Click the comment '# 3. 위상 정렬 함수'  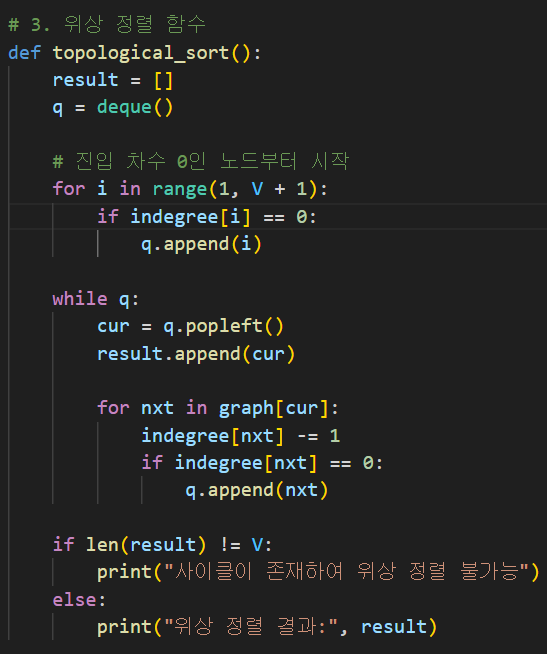pos(107,24)
